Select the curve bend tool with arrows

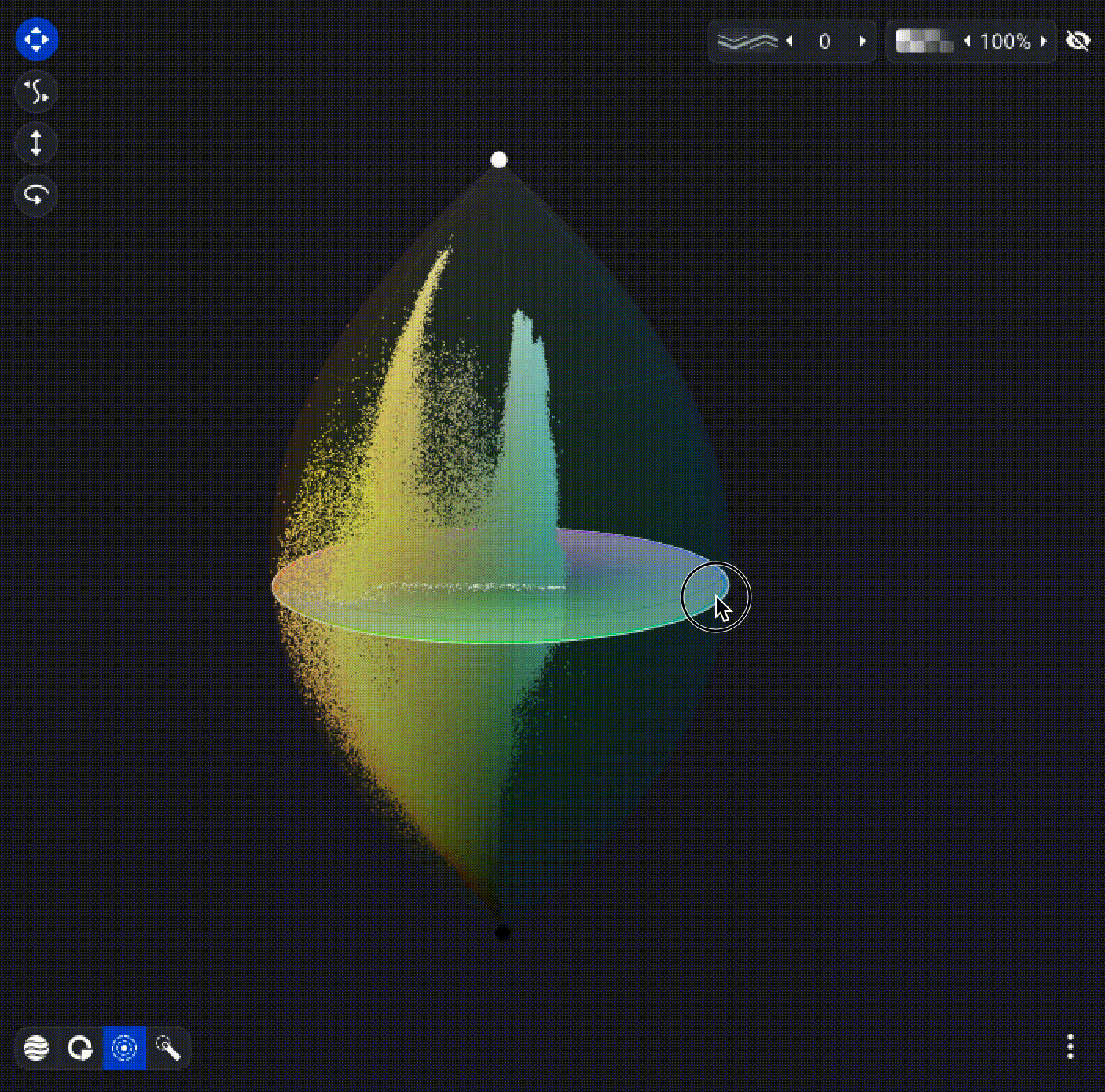pos(36,91)
